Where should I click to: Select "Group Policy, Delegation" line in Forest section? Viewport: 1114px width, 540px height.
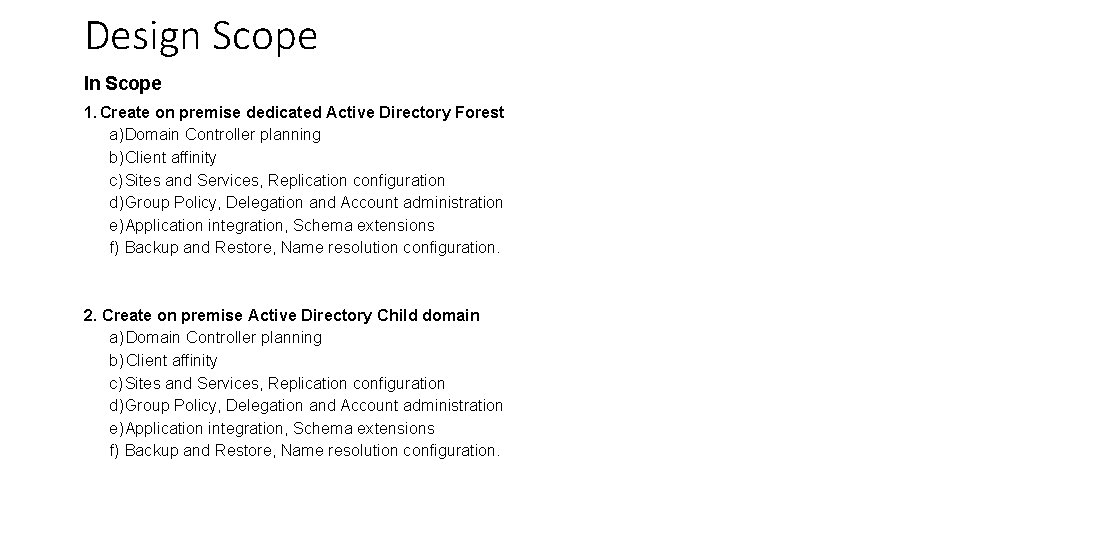(314, 203)
